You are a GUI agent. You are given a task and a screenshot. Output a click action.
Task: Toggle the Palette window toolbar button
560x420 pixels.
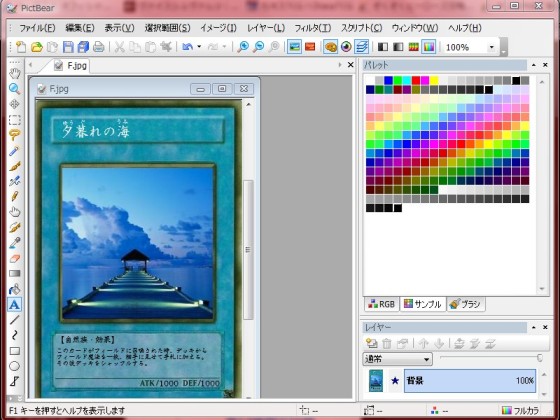pyautogui.click(x=330, y=47)
